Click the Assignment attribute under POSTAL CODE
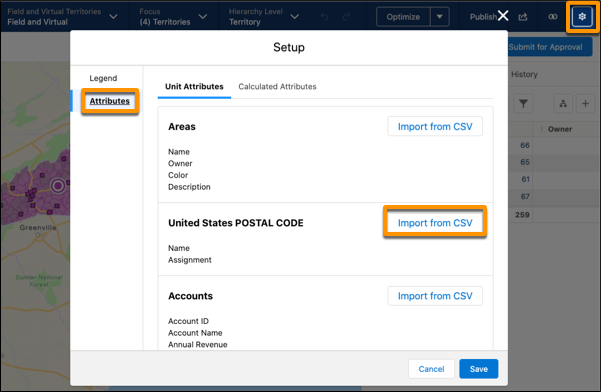This screenshot has width=601, height=392. [x=190, y=260]
